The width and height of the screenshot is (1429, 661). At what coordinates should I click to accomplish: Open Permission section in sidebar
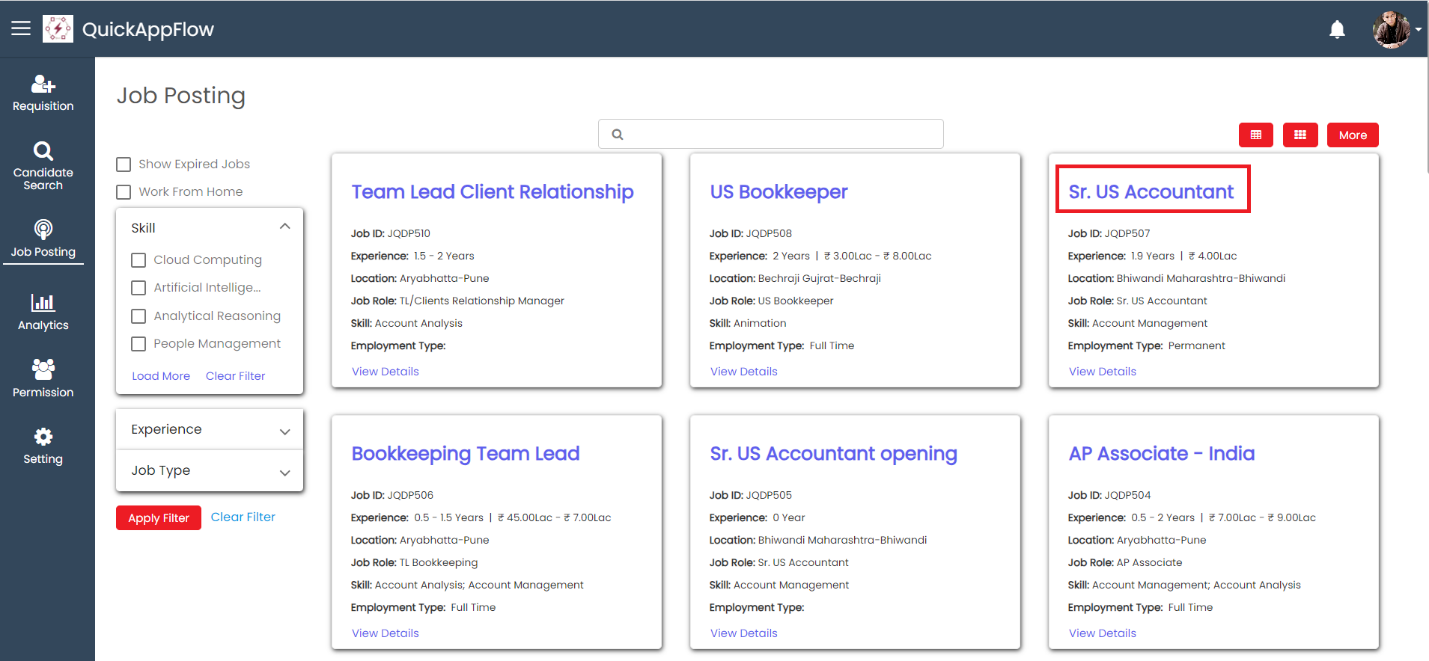point(43,378)
